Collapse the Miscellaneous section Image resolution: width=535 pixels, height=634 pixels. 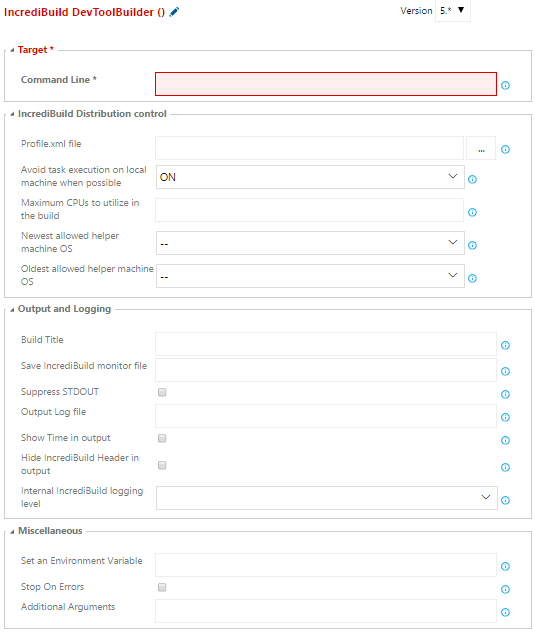coord(12,531)
